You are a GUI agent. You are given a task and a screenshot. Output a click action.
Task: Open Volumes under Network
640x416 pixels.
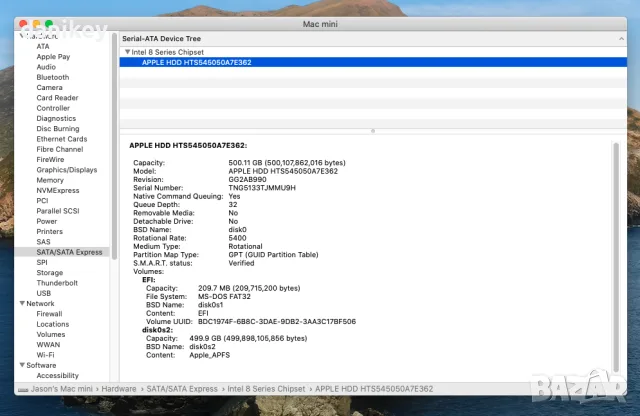51,334
